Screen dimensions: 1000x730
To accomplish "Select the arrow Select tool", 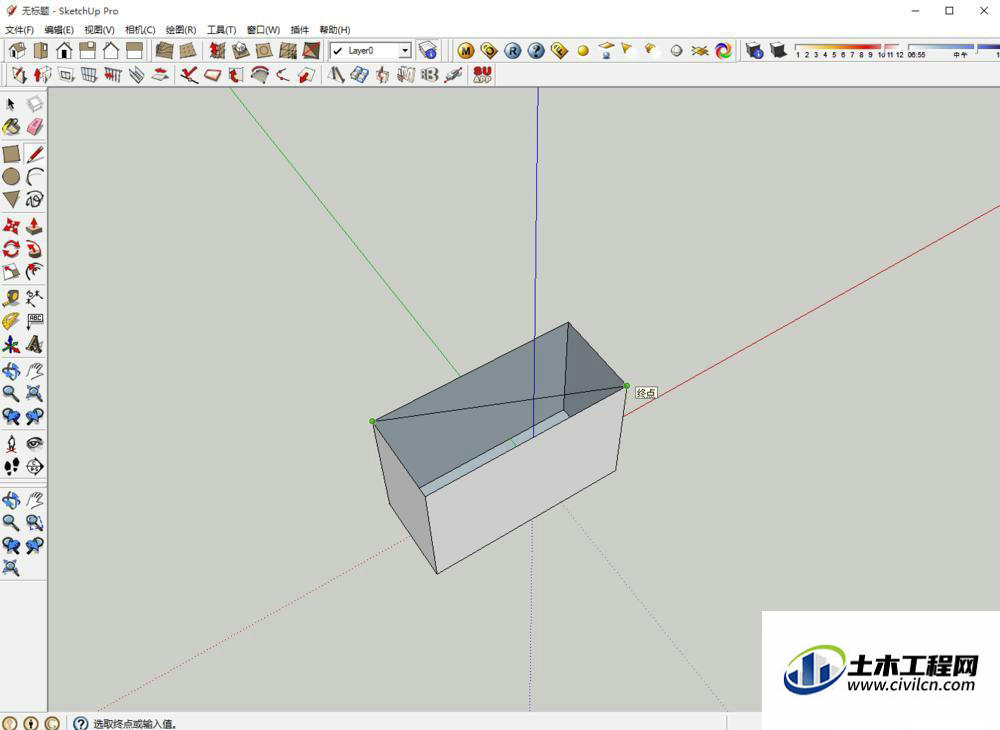I will coord(11,104).
